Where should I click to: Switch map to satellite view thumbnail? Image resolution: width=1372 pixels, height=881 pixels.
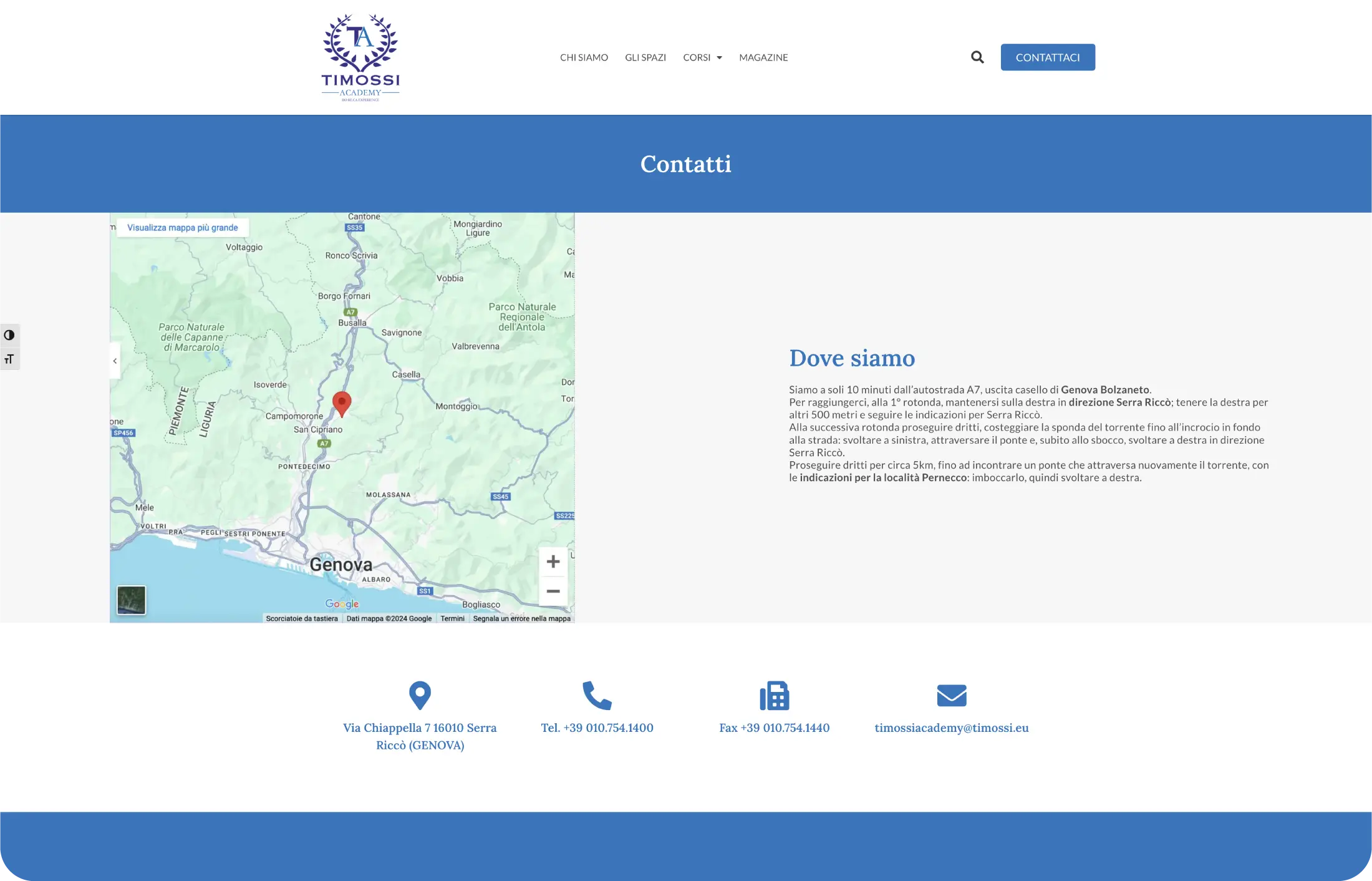point(132,600)
